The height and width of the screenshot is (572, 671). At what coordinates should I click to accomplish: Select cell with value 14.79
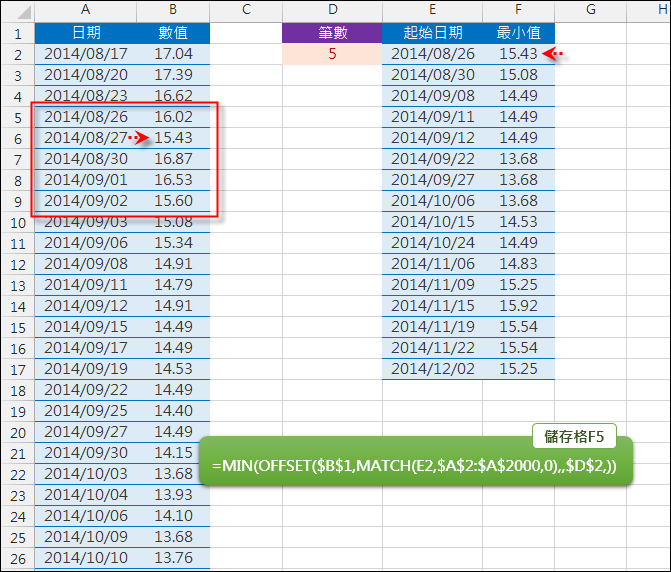coord(173,285)
